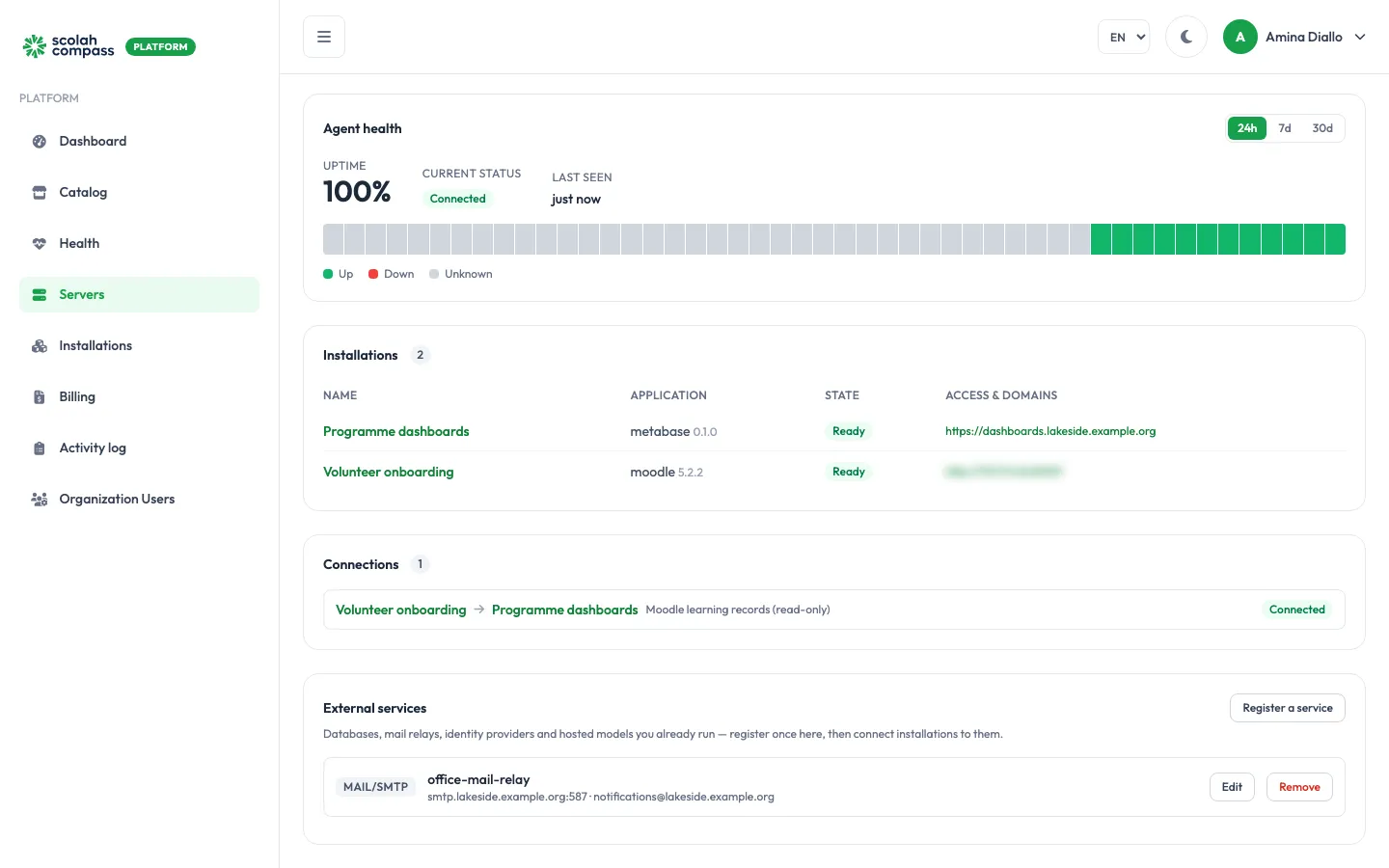This screenshot has height=868, width=1389.
Task: Click the Dashboard gauge icon in the sidebar
Action: pos(40,141)
